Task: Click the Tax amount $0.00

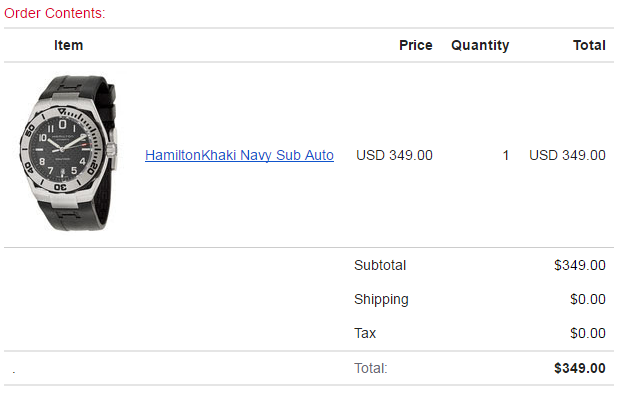Action: click(x=587, y=333)
